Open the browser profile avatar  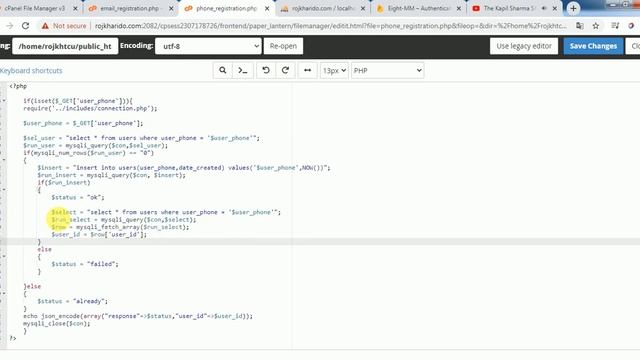click(x=631, y=26)
